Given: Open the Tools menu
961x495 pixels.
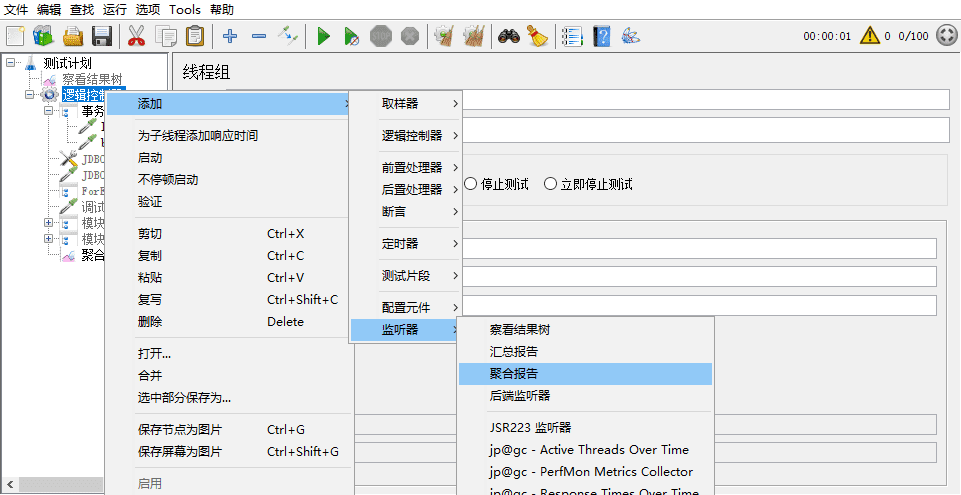Looking at the screenshot, I should 185,10.
